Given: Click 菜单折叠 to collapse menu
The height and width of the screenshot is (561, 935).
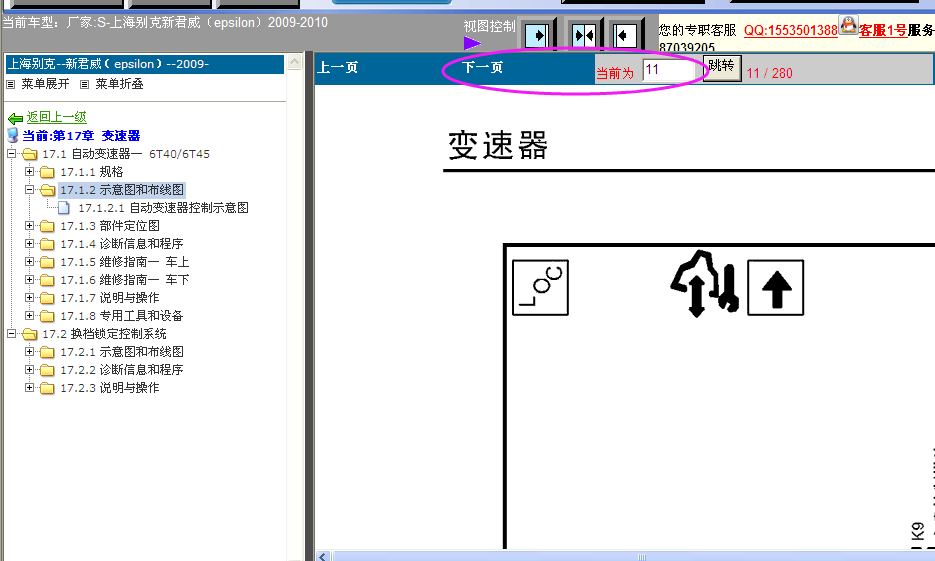Looking at the screenshot, I should click(x=119, y=84).
